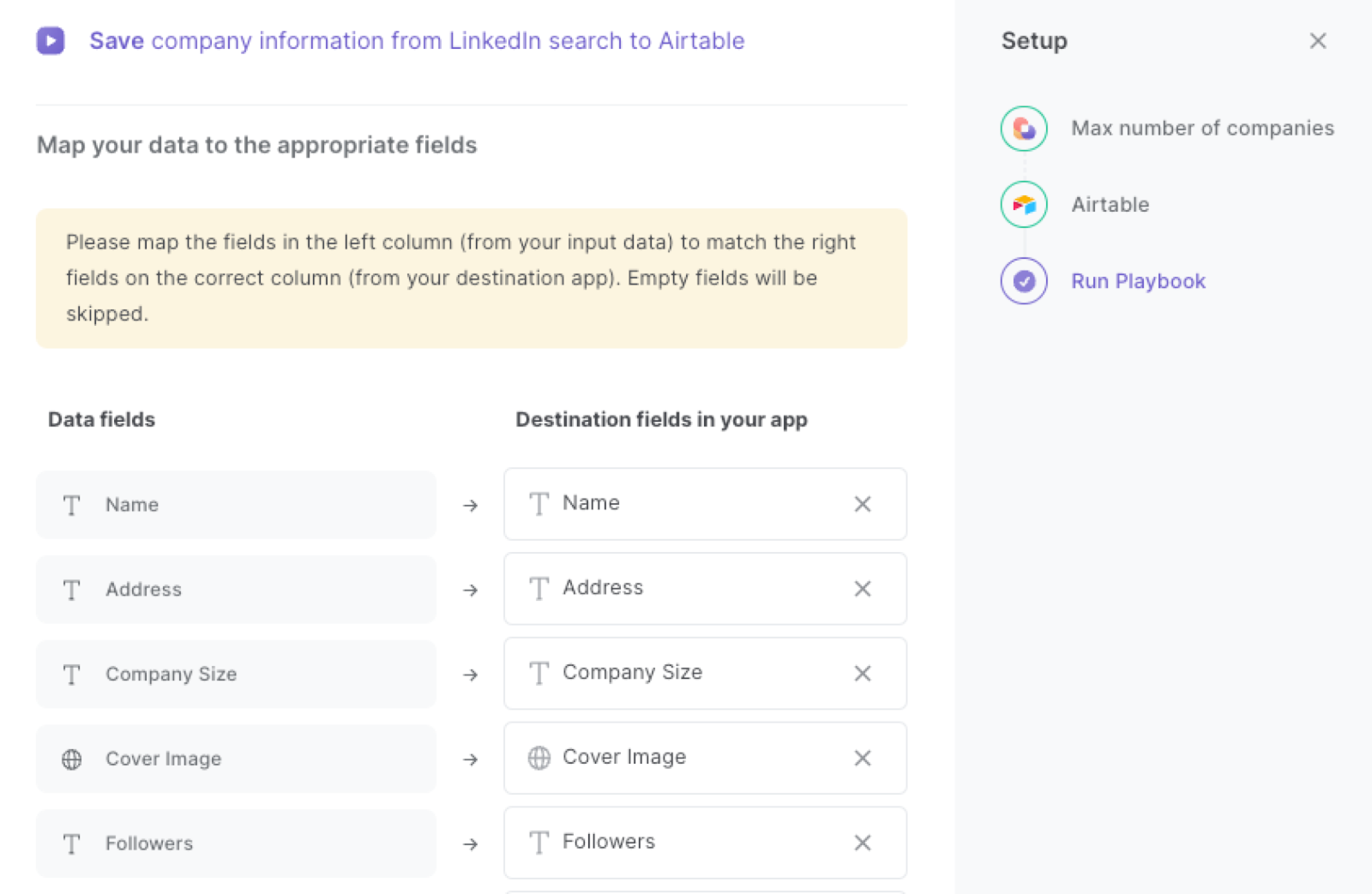
Task: Click the 'Setup' panel title
Action: [1034, 40]
